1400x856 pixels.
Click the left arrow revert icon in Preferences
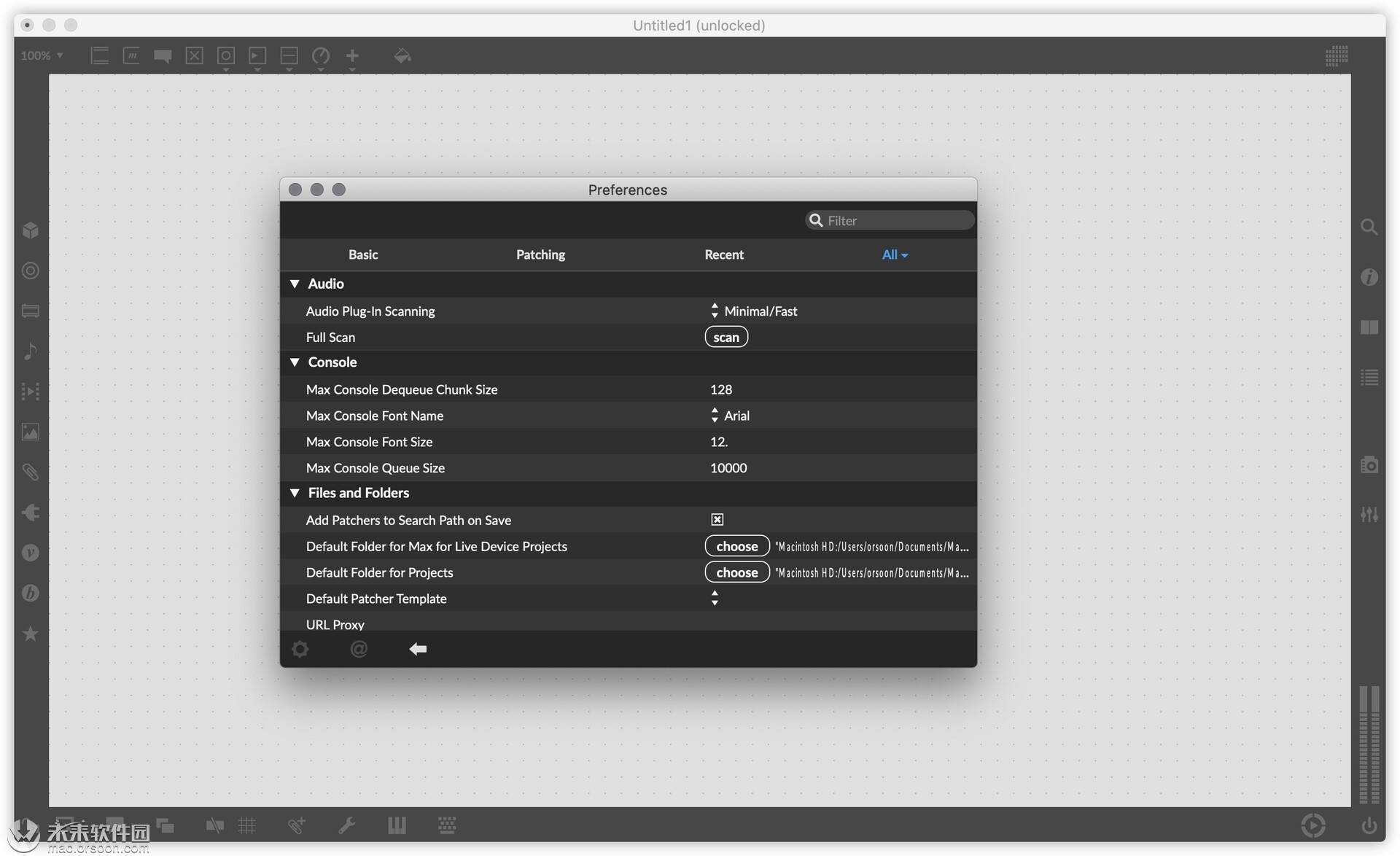[418, 648]
